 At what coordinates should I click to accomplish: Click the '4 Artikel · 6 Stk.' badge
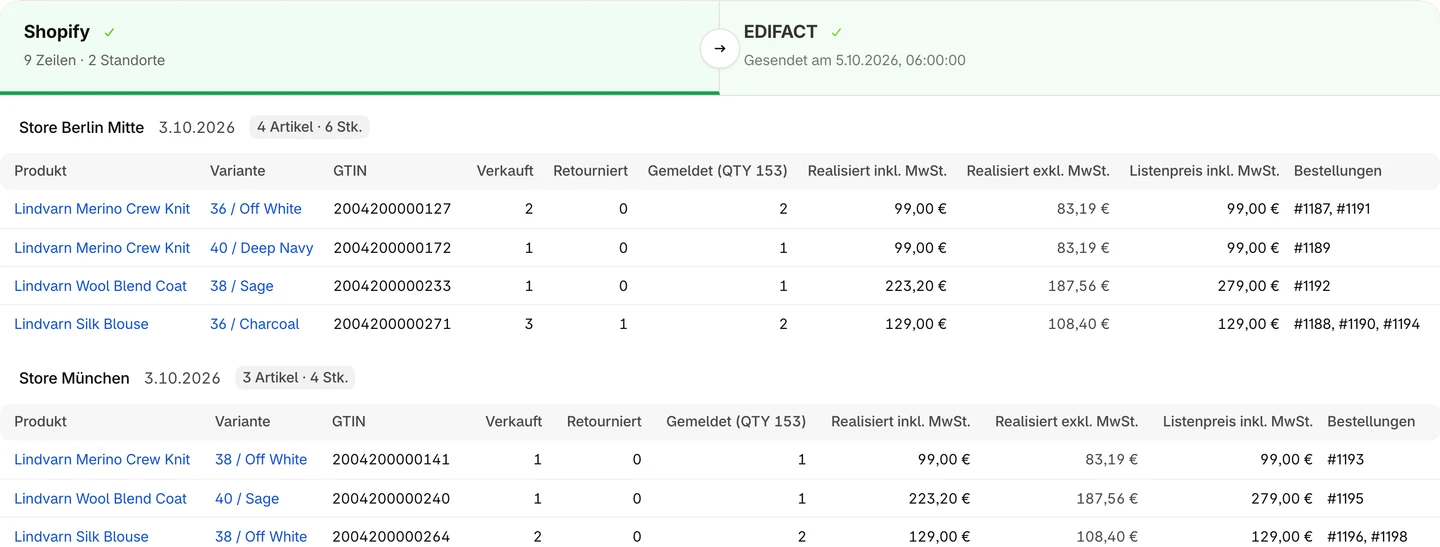[x=310, y=127]
